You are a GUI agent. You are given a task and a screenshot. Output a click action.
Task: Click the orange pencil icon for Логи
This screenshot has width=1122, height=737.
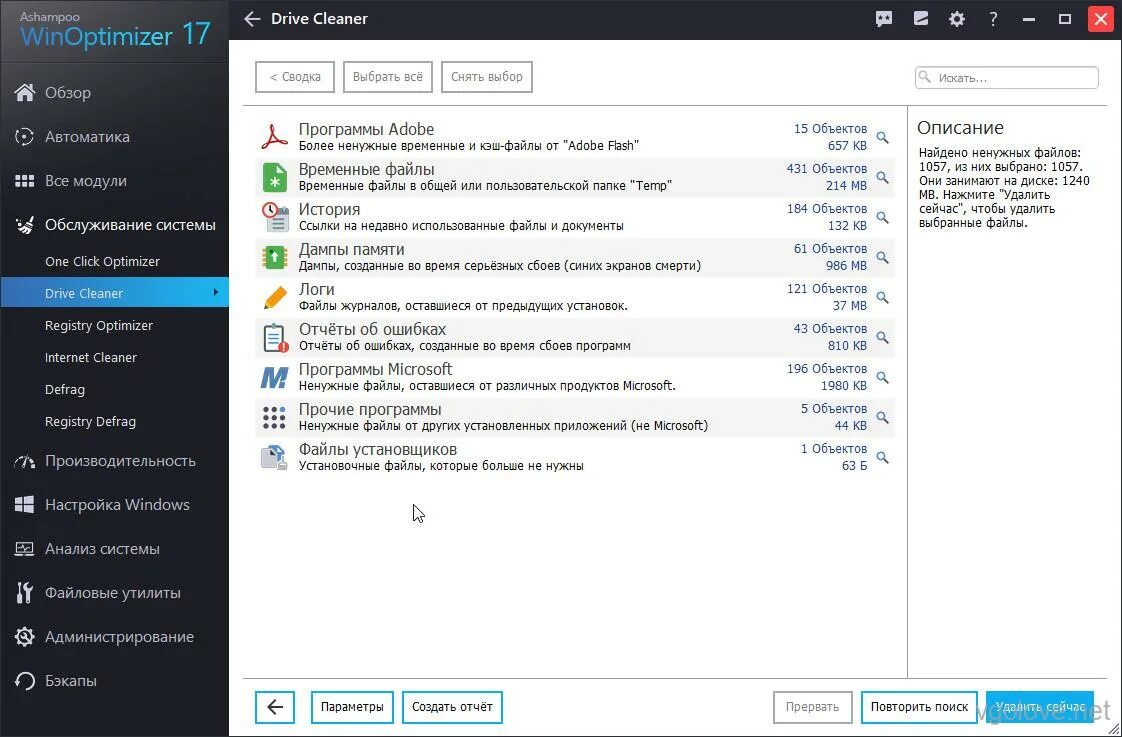point(275,297)
